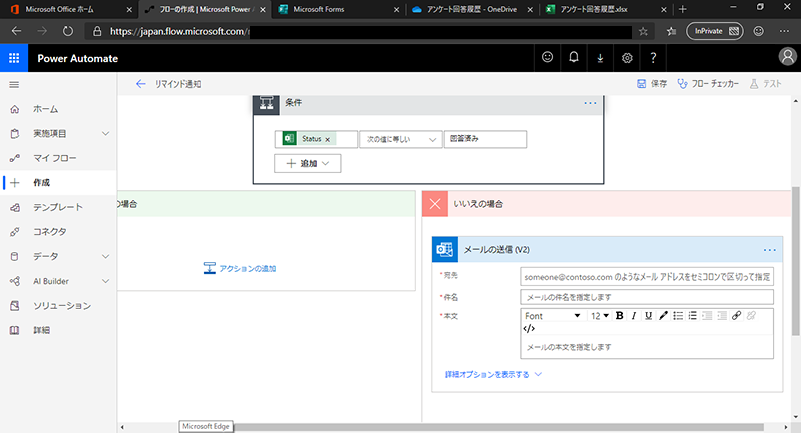The width and height of the screenshot is (801, 433).
Task: Click the 本文 mail body text area
Action: tap(647, 347)
